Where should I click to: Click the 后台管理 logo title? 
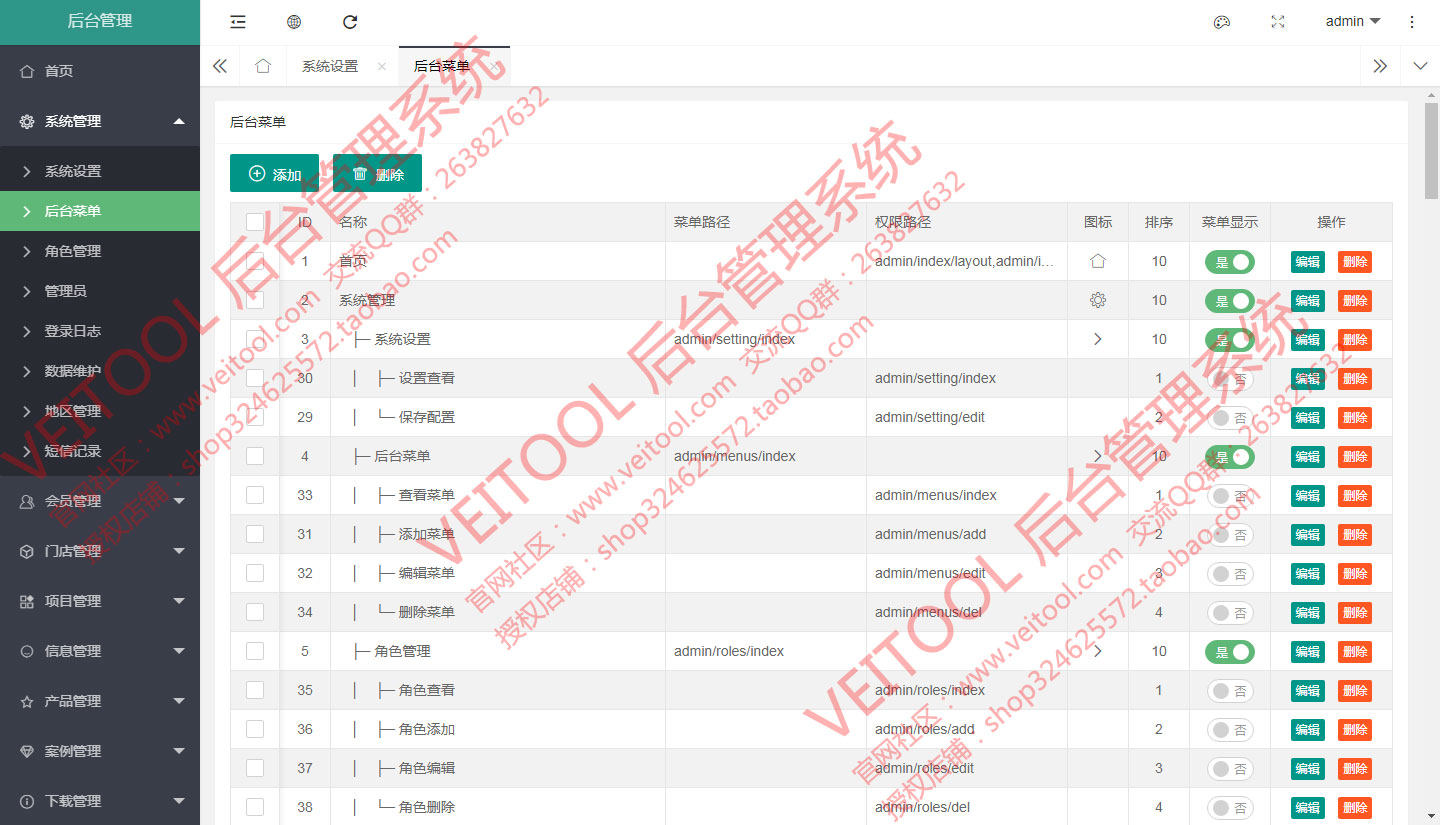(100, 21)
